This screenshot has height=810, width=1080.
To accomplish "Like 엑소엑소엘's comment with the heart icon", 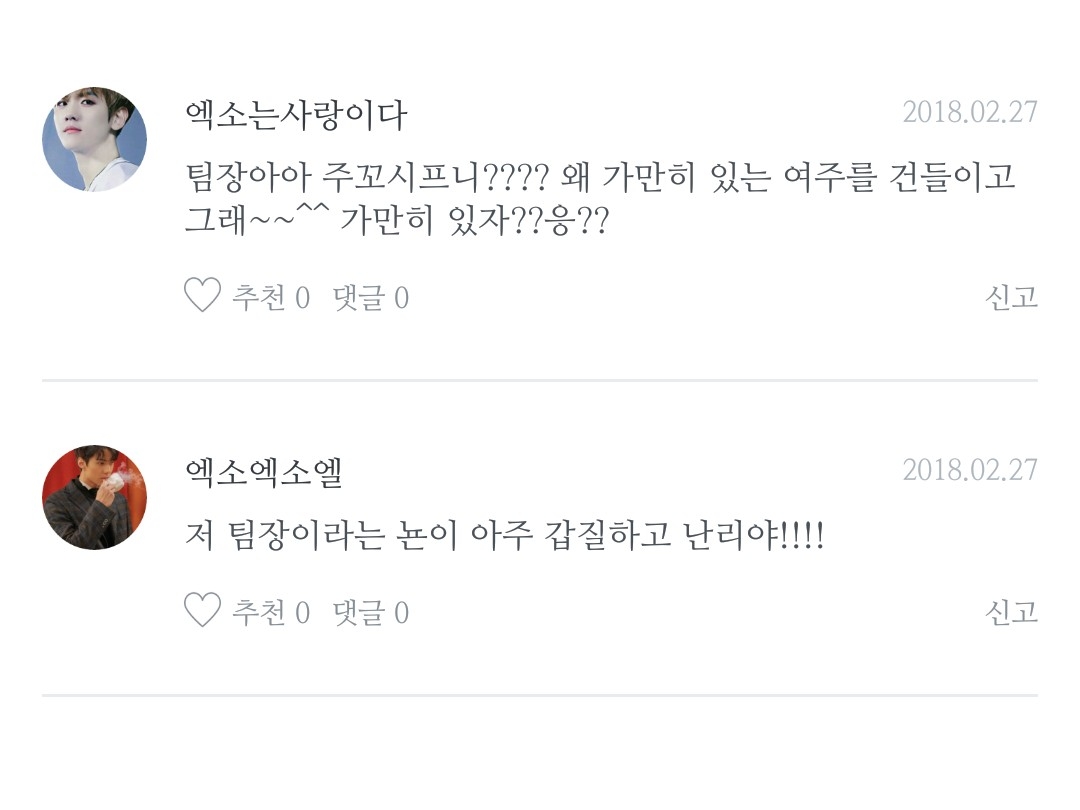I will pyautogui.click(x=202, y=611).
